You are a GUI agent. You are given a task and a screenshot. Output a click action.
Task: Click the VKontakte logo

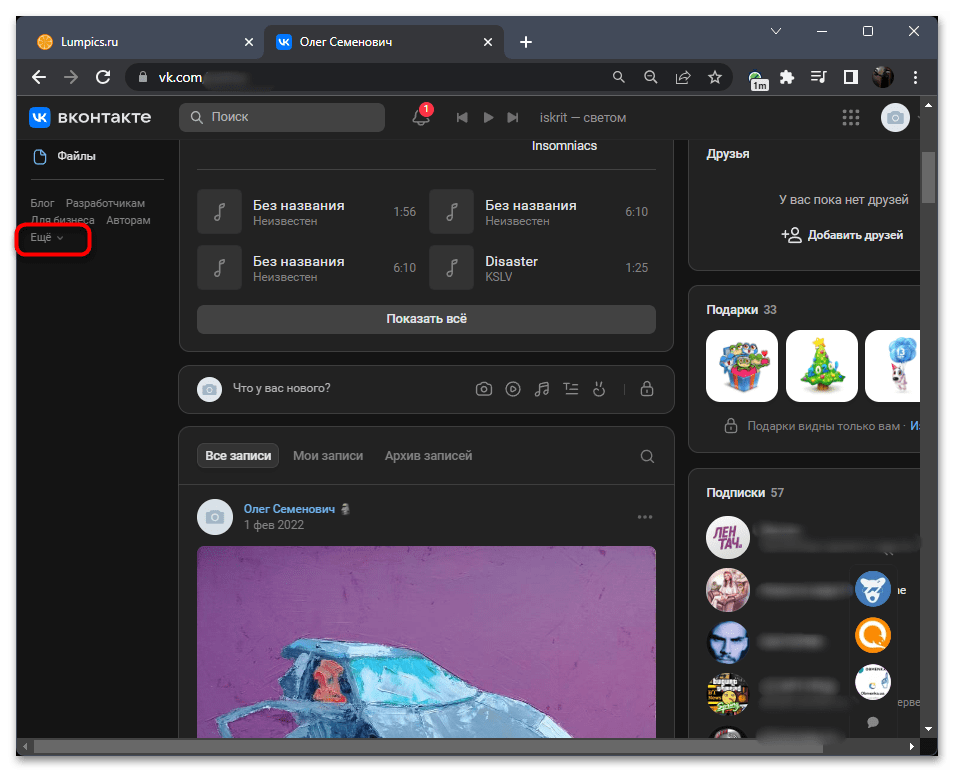[x=90, y=117]
